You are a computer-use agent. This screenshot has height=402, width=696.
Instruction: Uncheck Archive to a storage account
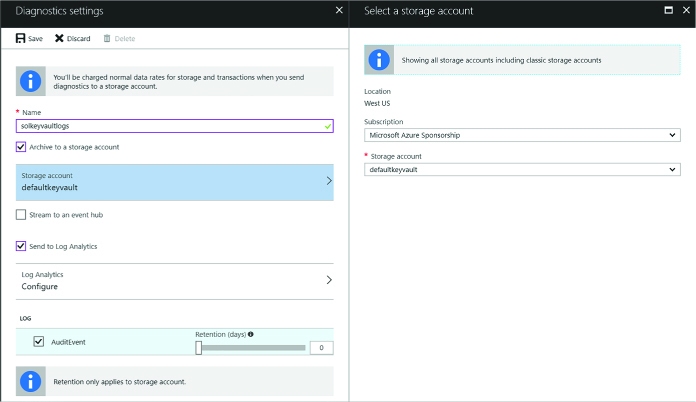(x=21, y=147)
